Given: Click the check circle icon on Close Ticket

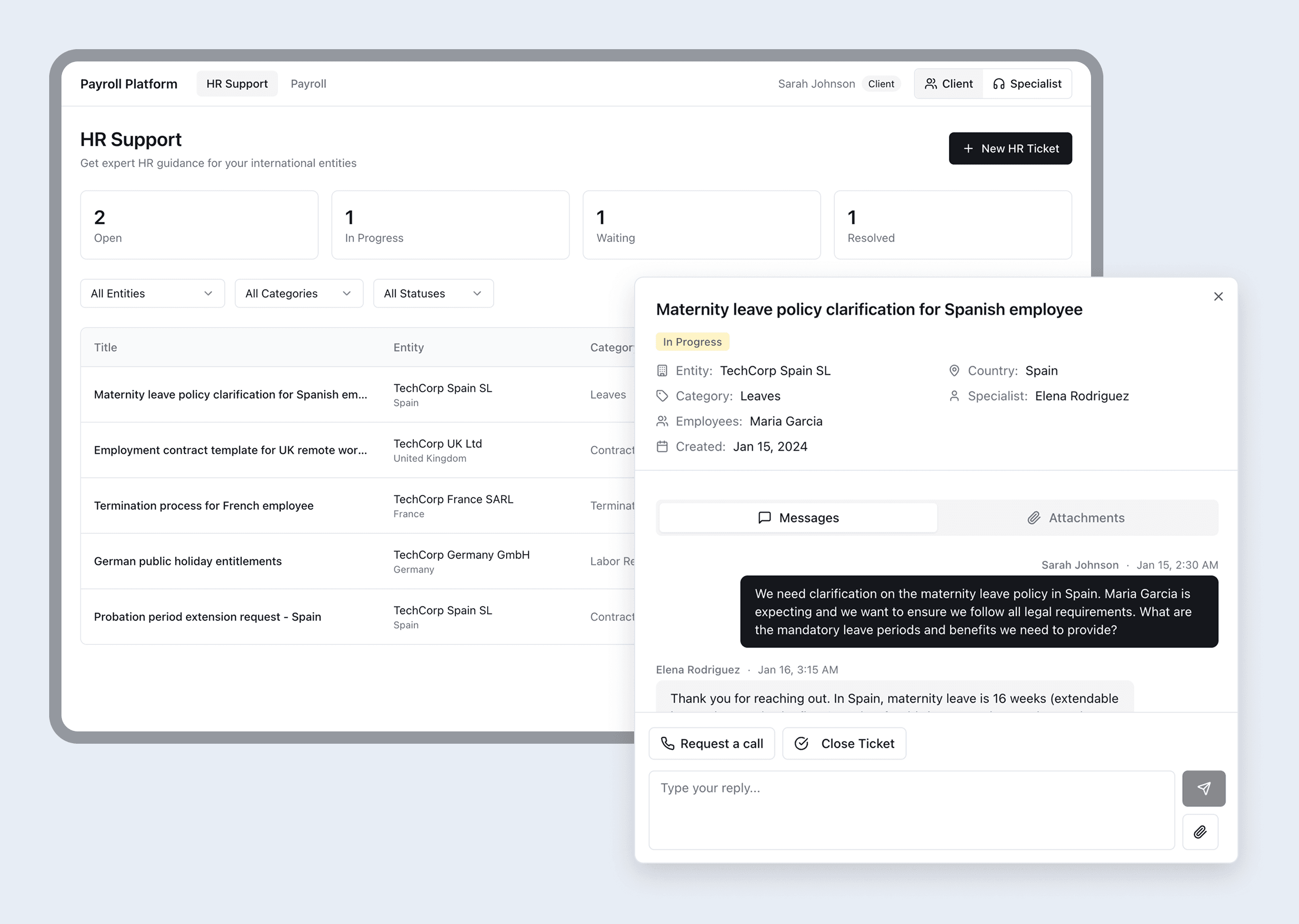Looking at the screenshot, I should (801, 744).
